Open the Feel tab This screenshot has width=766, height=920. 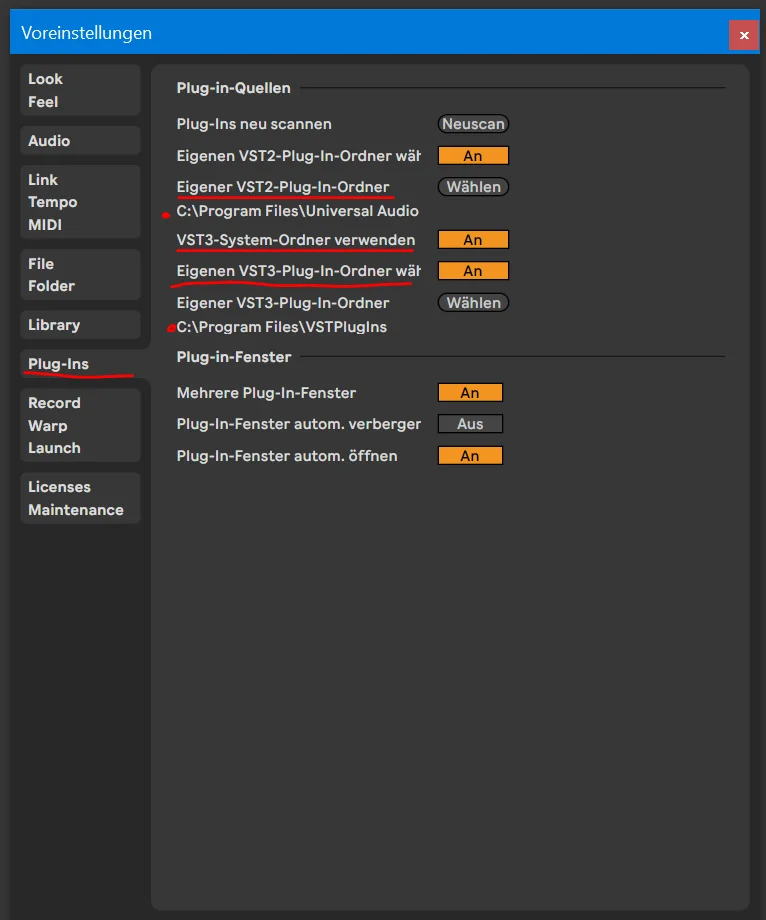(43, 102)
